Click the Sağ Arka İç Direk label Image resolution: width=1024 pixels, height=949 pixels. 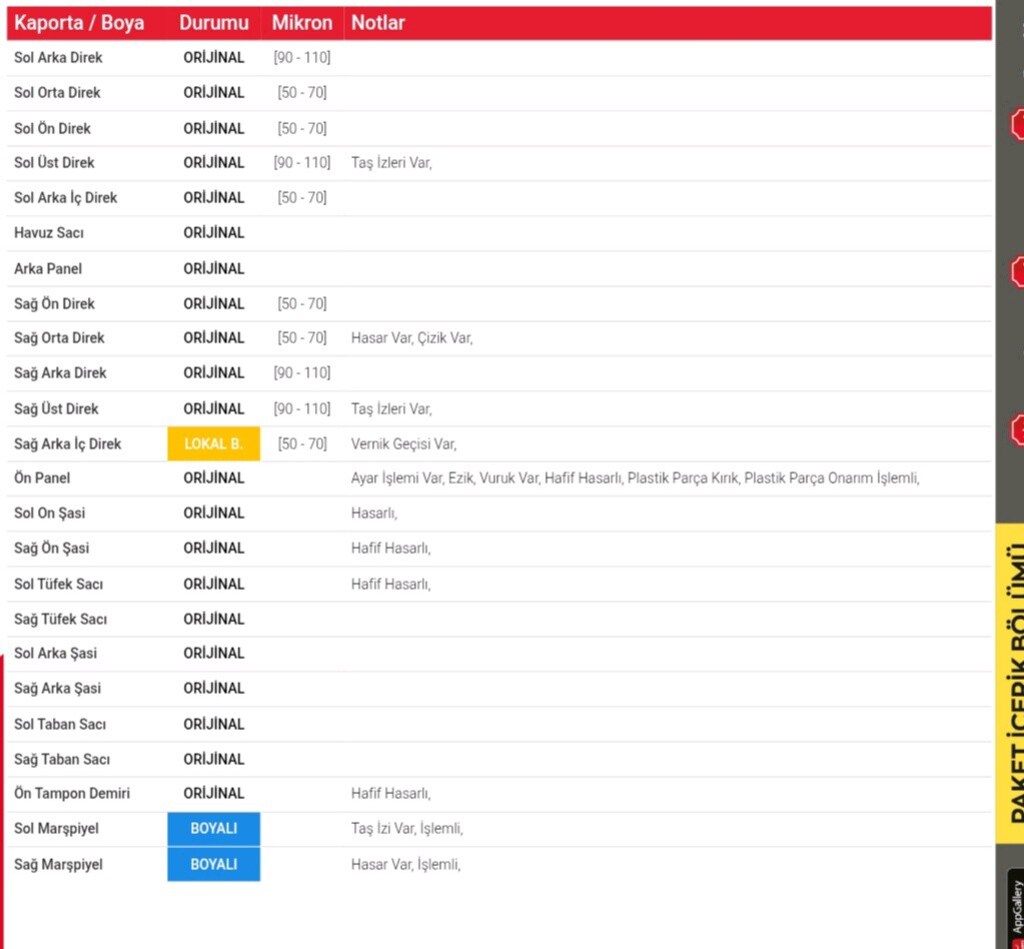pos(67,444)
